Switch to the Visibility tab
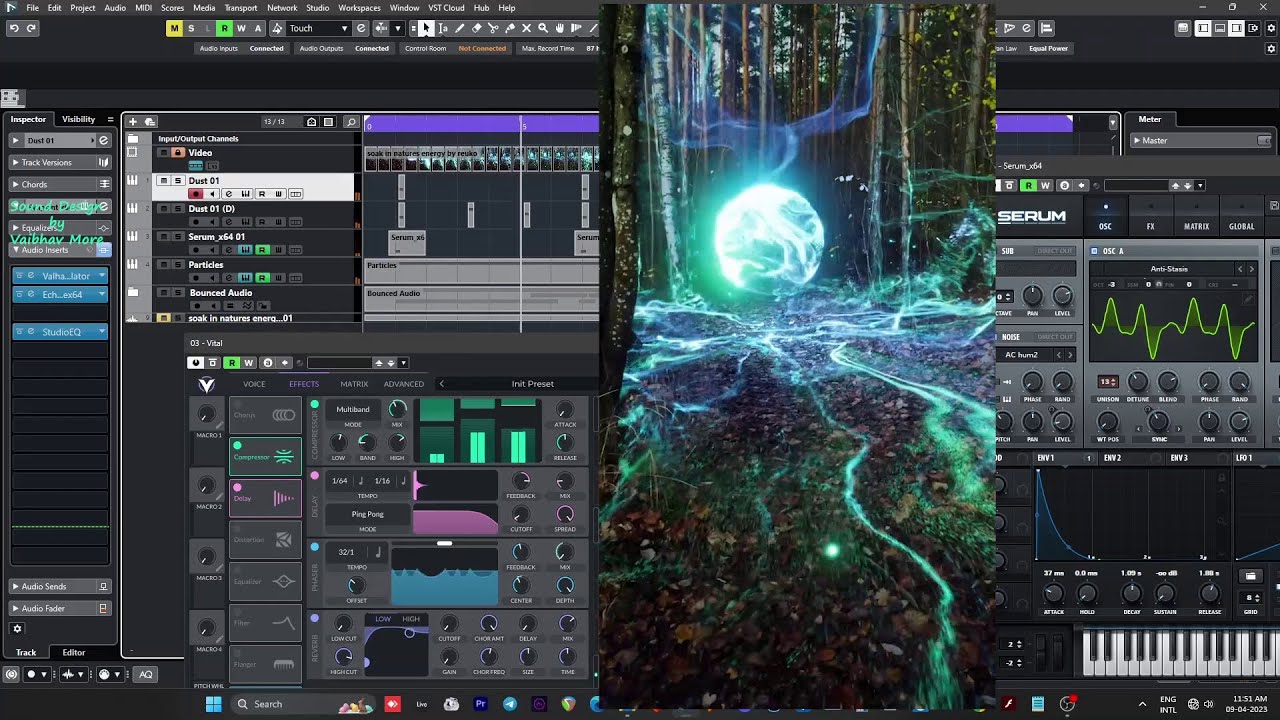Screen dimensions: 1280x720 point(79,119)
